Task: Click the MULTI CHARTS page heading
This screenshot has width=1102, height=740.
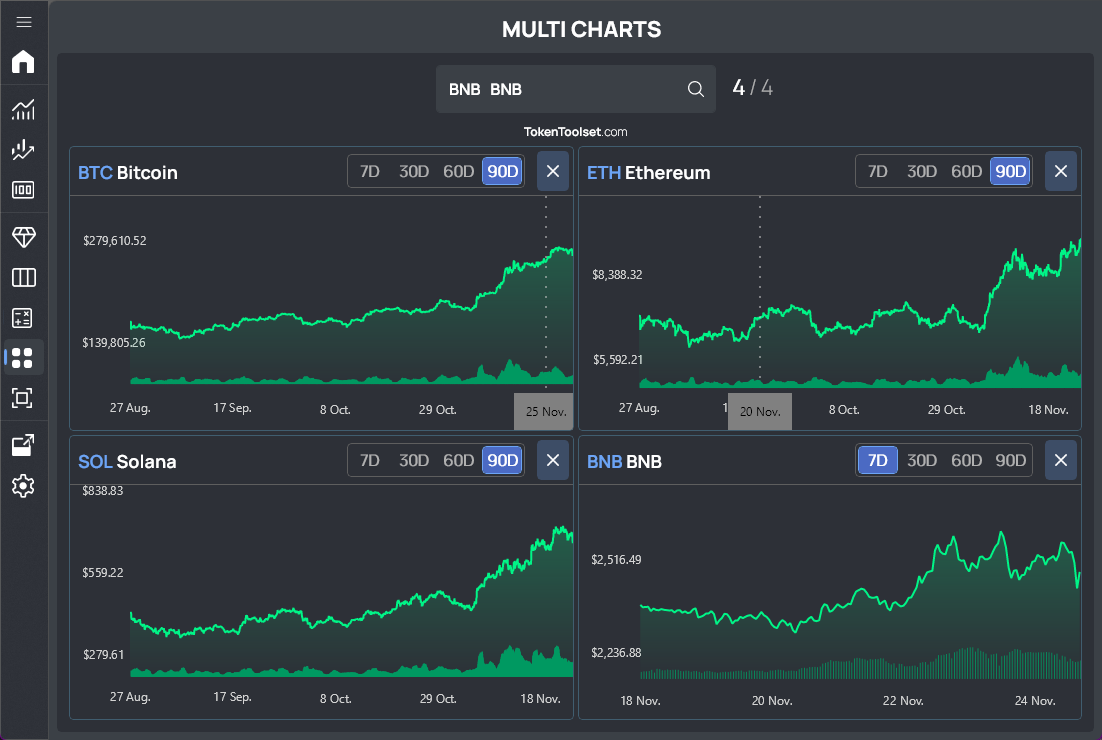Action: (x=581, y=30)
